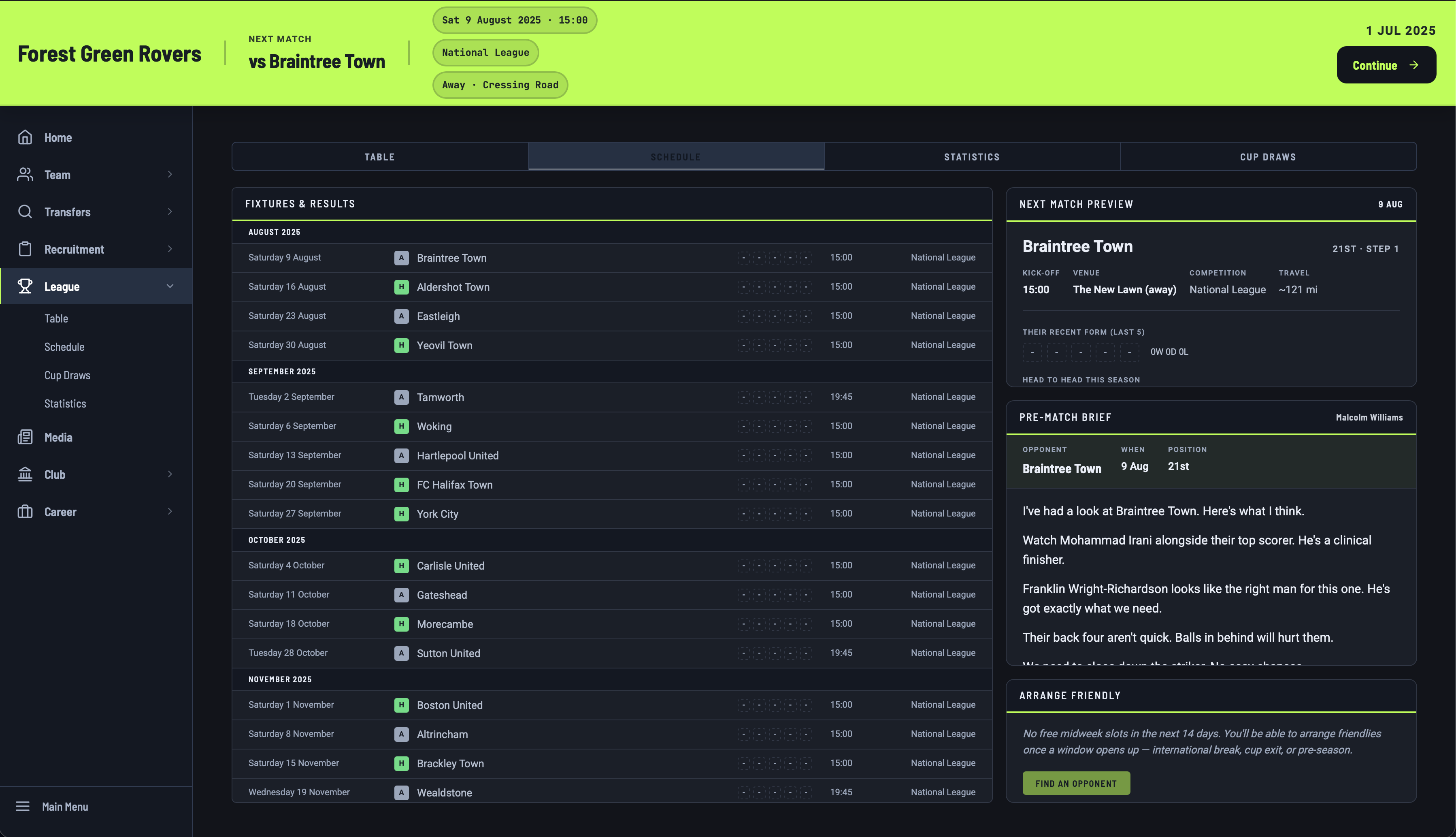The image size is (1456, 837).
Task: Click the Away Cressing Road pill
Action: (x=500, y=85)
